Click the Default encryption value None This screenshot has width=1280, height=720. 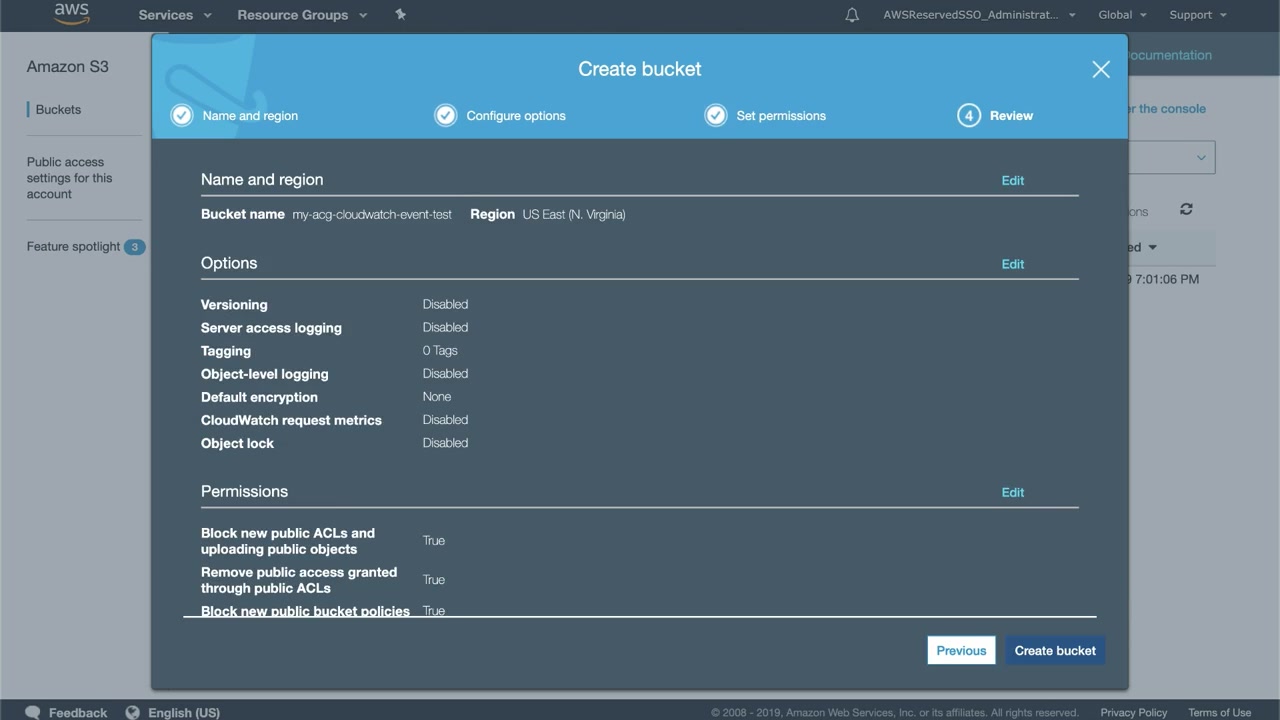point(437,397)
